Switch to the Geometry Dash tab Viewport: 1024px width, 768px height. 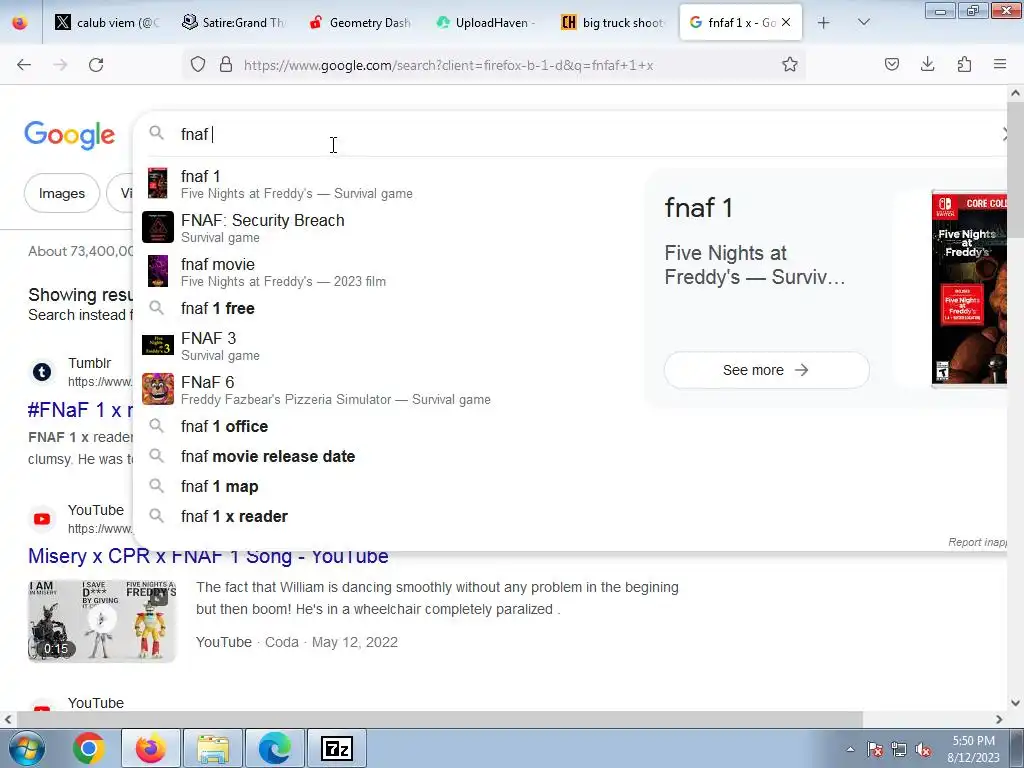[x=360, y=23]
